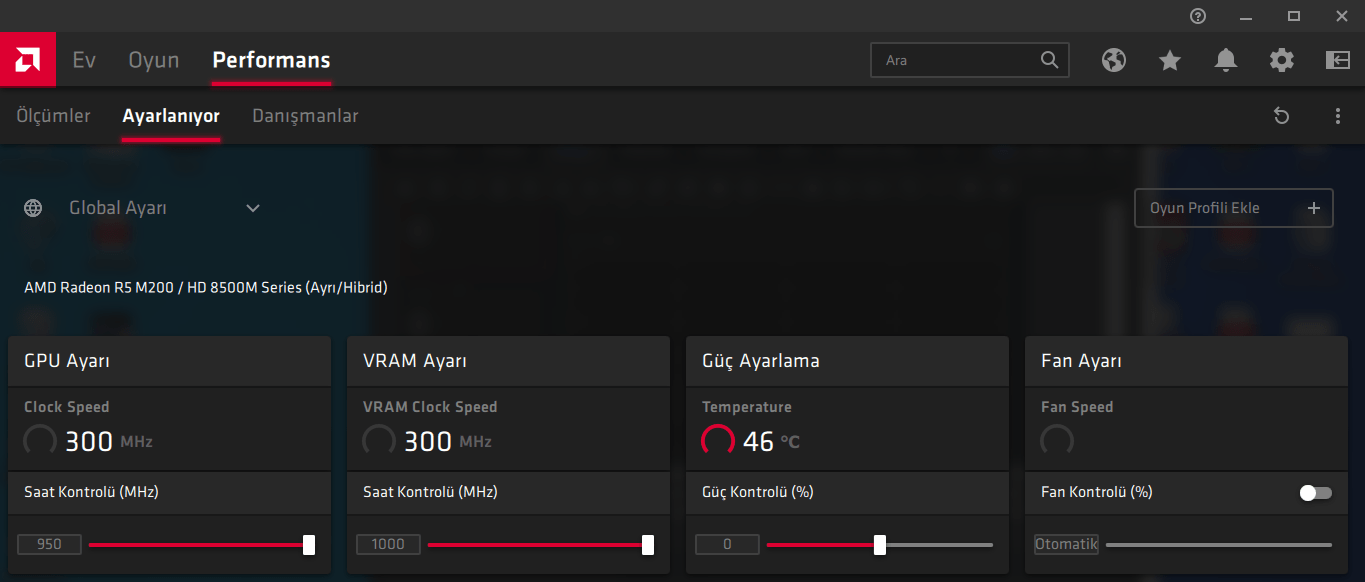The height and width of the screenshot is (582, 1365).
Task: Open notifications bell icon
Action: [1226, 60]
